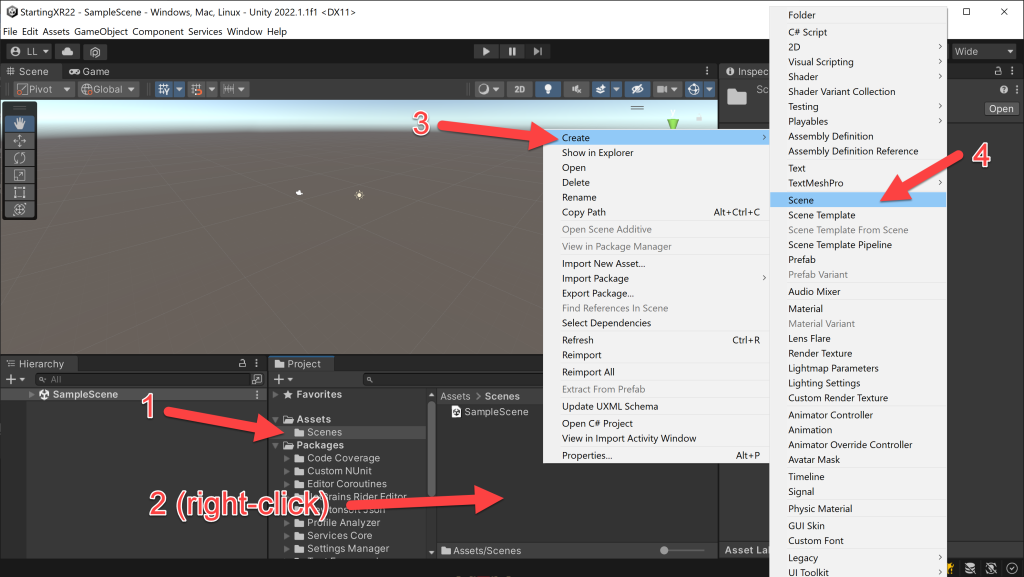1024x577 pixels.
Task: Choose Show in Explorer from context menu
Action: pos(656,153)
